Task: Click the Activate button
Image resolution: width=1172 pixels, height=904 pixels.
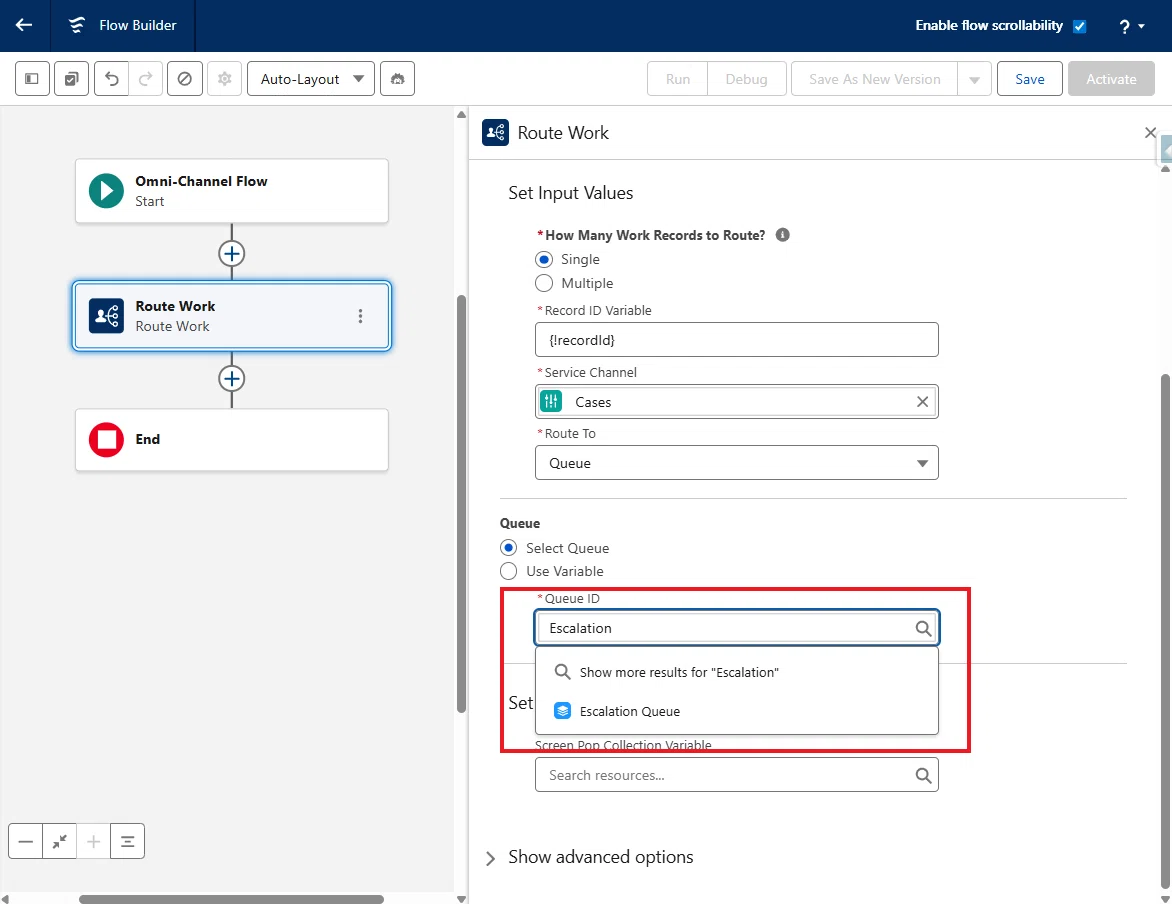Action: click(1111, 79)
